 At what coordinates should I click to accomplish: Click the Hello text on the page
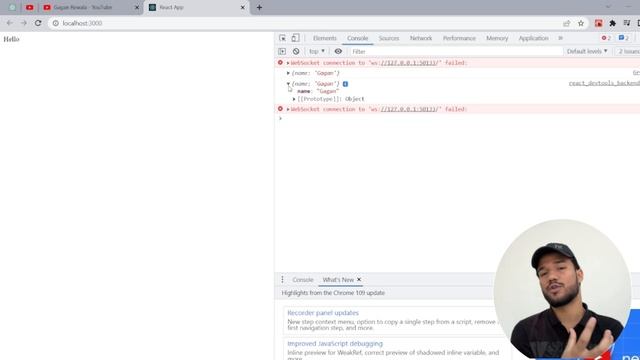click(11, 39)
